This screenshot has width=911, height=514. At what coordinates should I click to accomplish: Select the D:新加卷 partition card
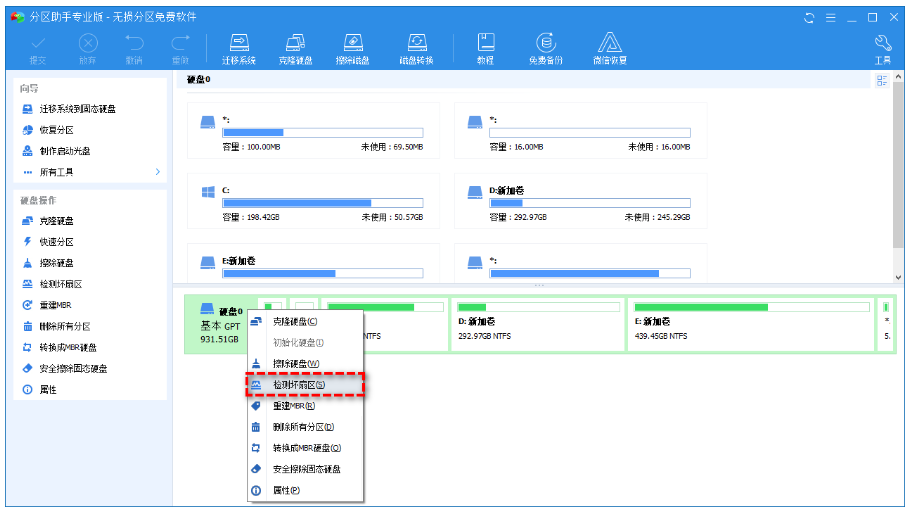click(580, 201)
